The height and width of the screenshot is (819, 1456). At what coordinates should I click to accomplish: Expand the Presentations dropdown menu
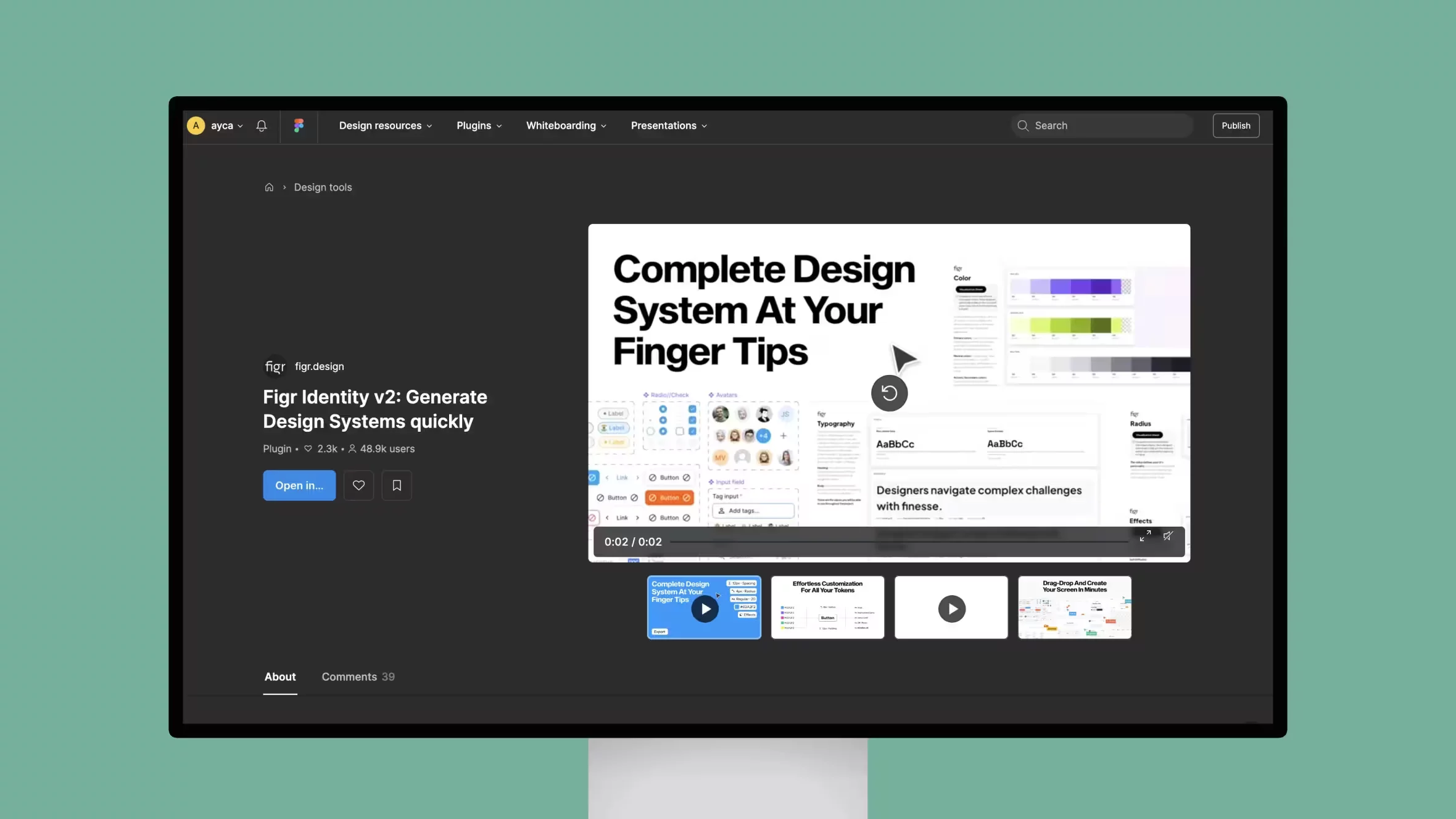(x=668, y=125)
